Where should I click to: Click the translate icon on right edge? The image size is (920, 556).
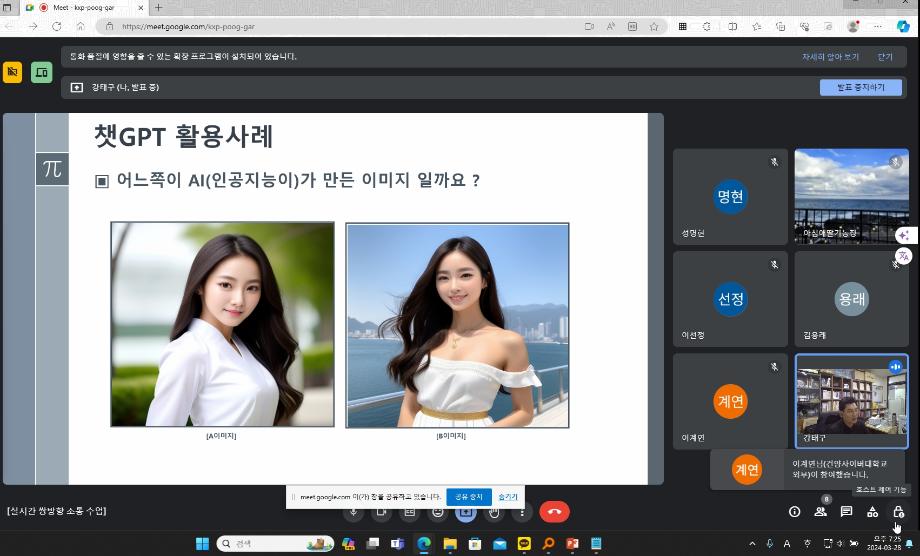pyautogui.click(x=904, y=256)
